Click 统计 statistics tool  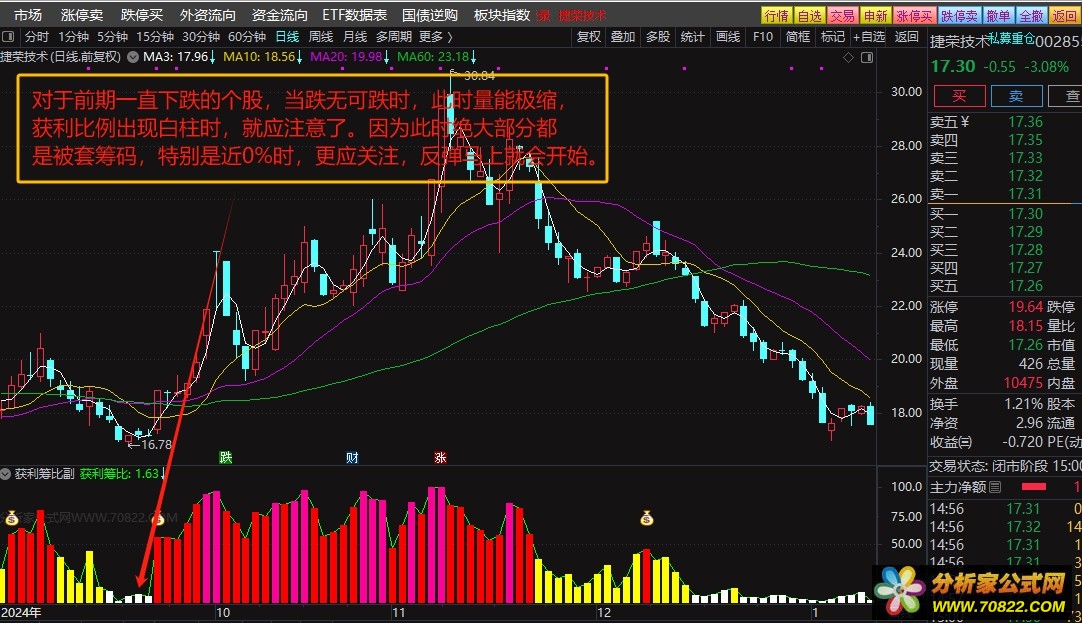point(692,37)
